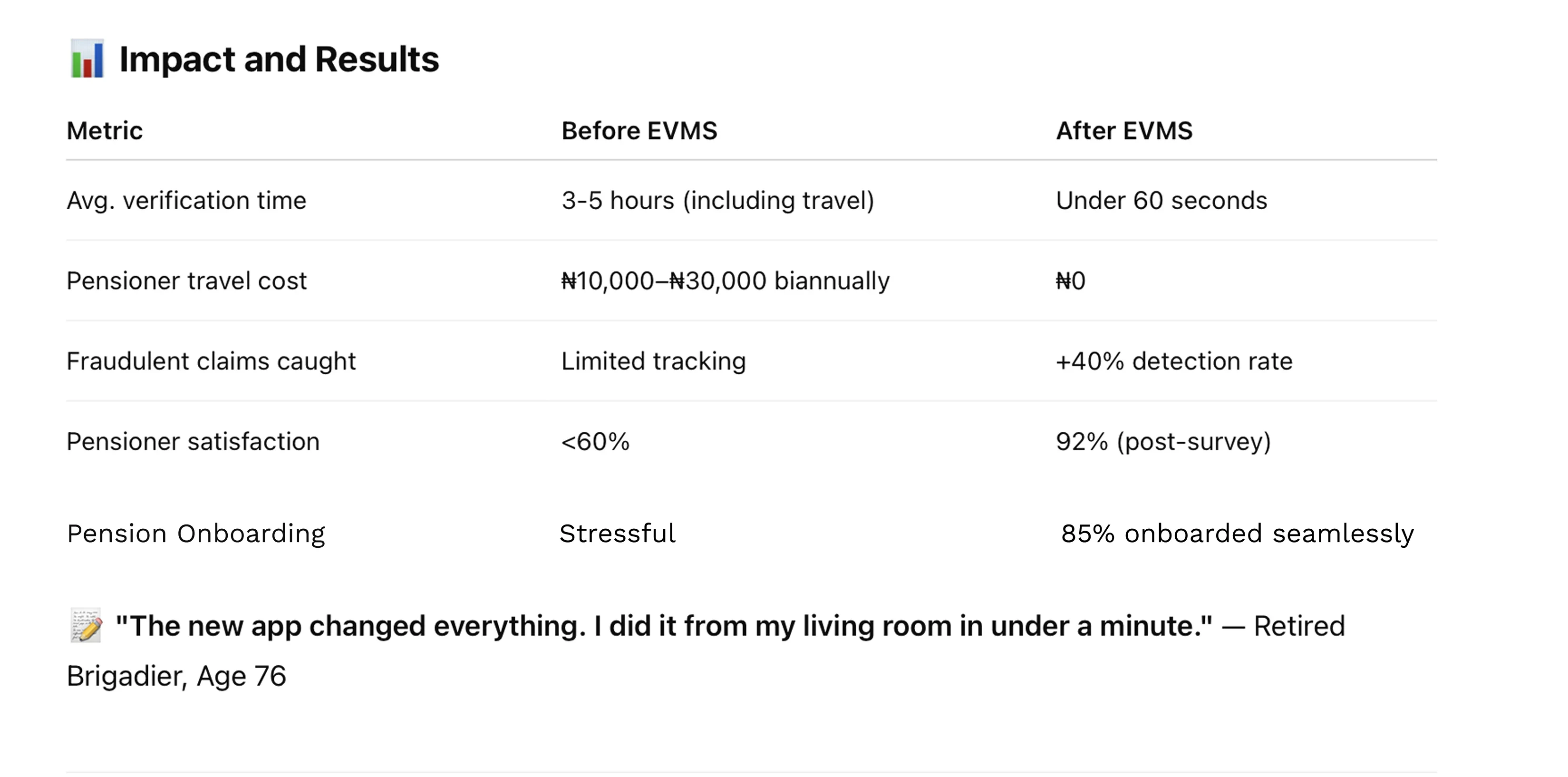Image resolution: width=1568 pixels, height=777 pixels.
Task: Click the Avg. verification time cell
Action: pos(186,200)
